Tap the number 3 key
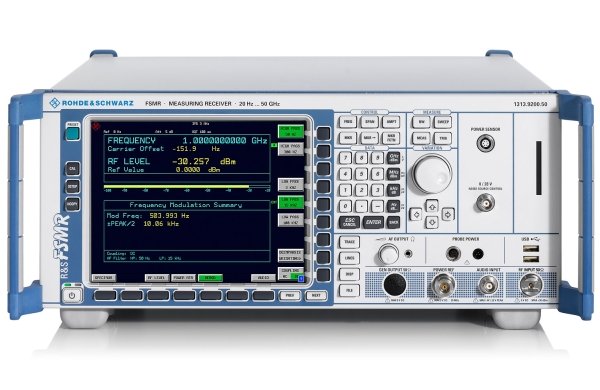 click(377, 190)
